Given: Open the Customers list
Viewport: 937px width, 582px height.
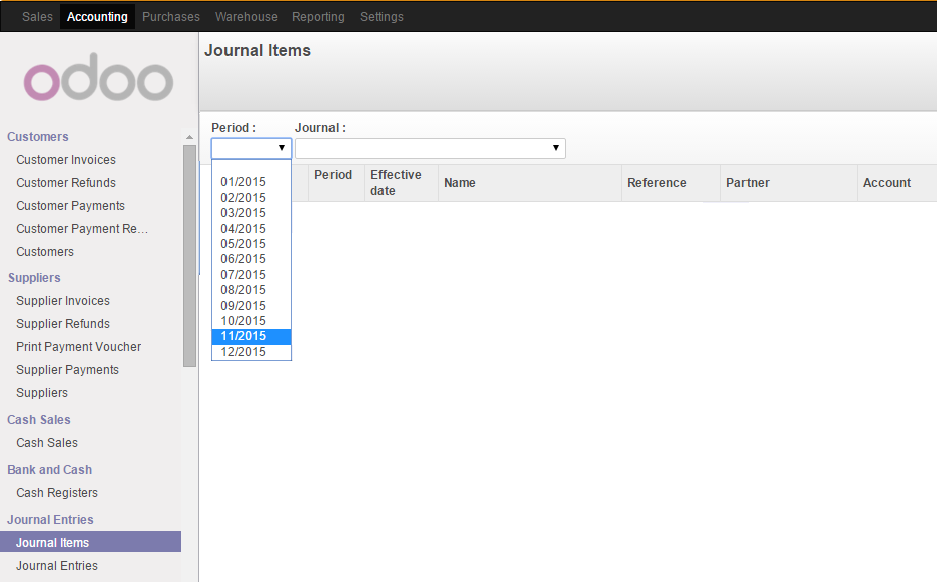Looking at the screenshot, I should pyautogui.click(x=44, y=251).
